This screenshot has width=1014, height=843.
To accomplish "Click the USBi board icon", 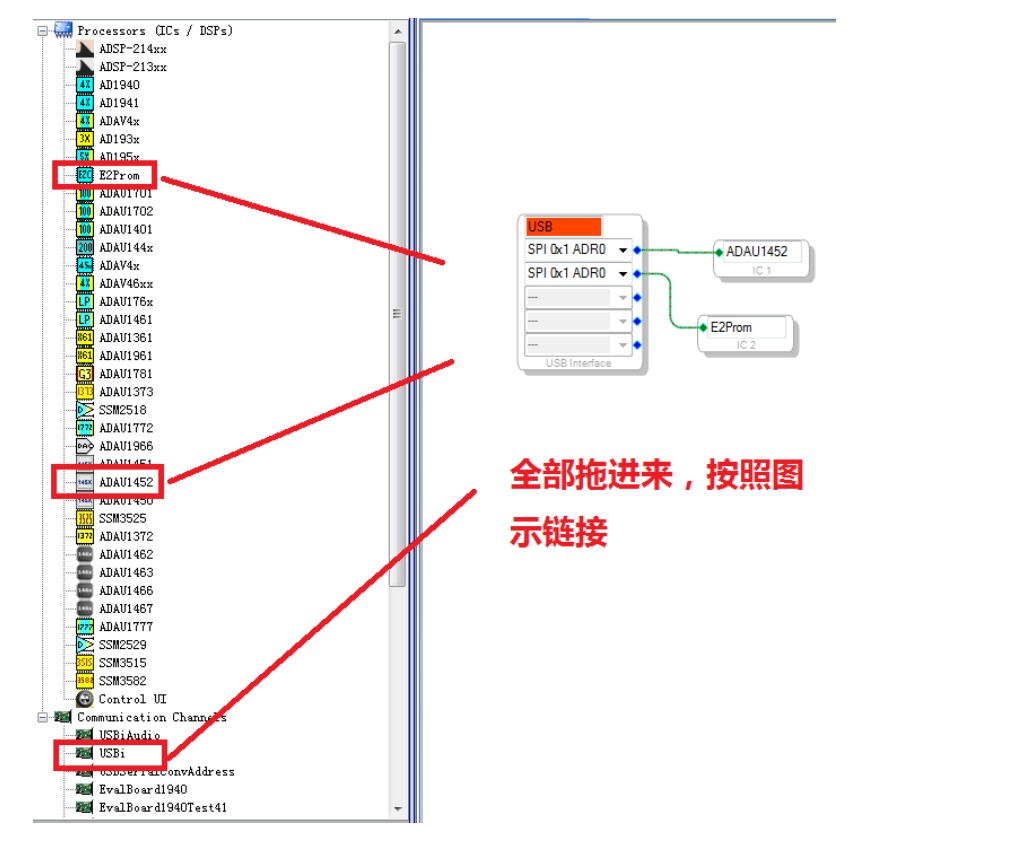I will 84,753.
